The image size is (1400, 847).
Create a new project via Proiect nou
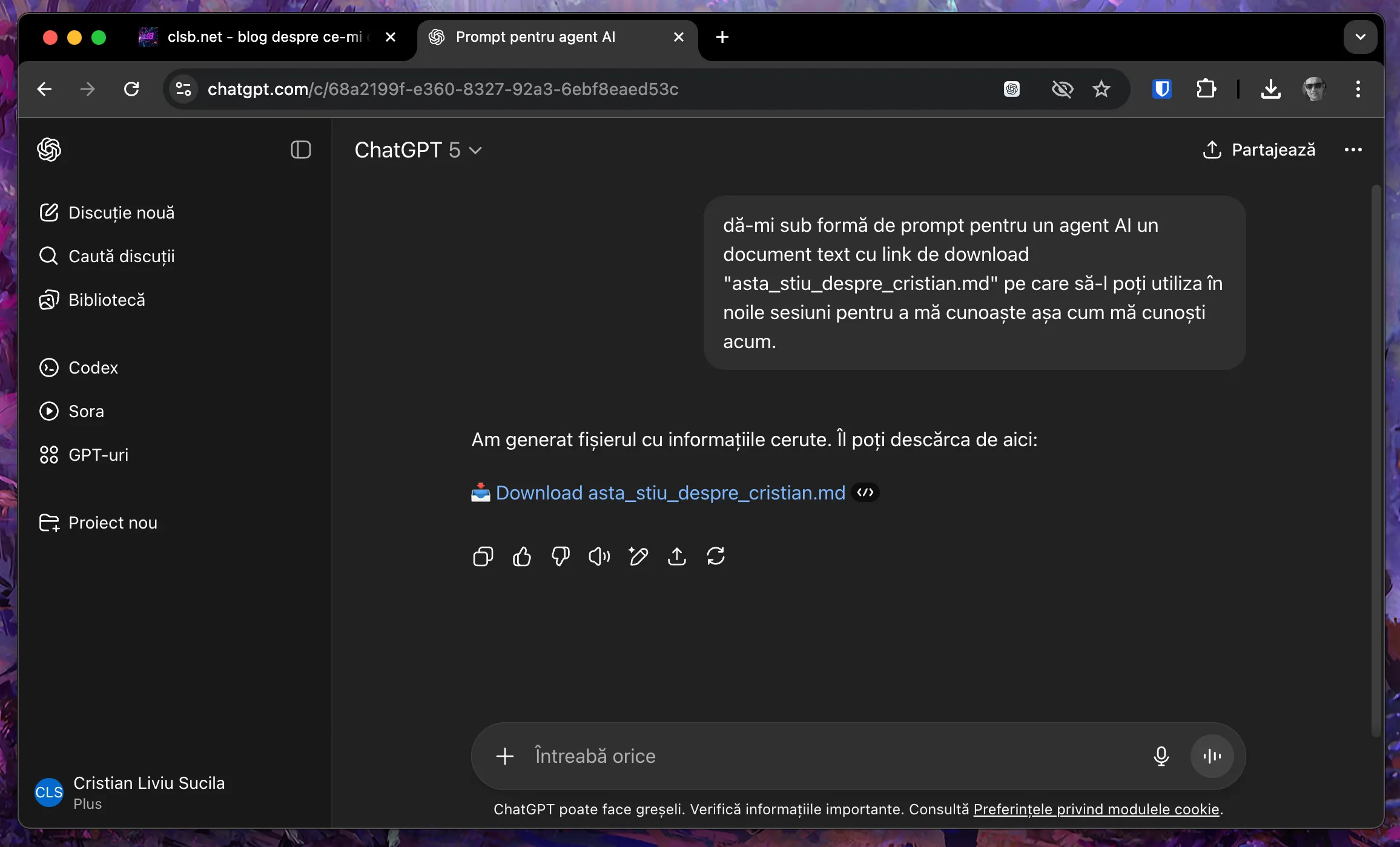click(98, 522)
